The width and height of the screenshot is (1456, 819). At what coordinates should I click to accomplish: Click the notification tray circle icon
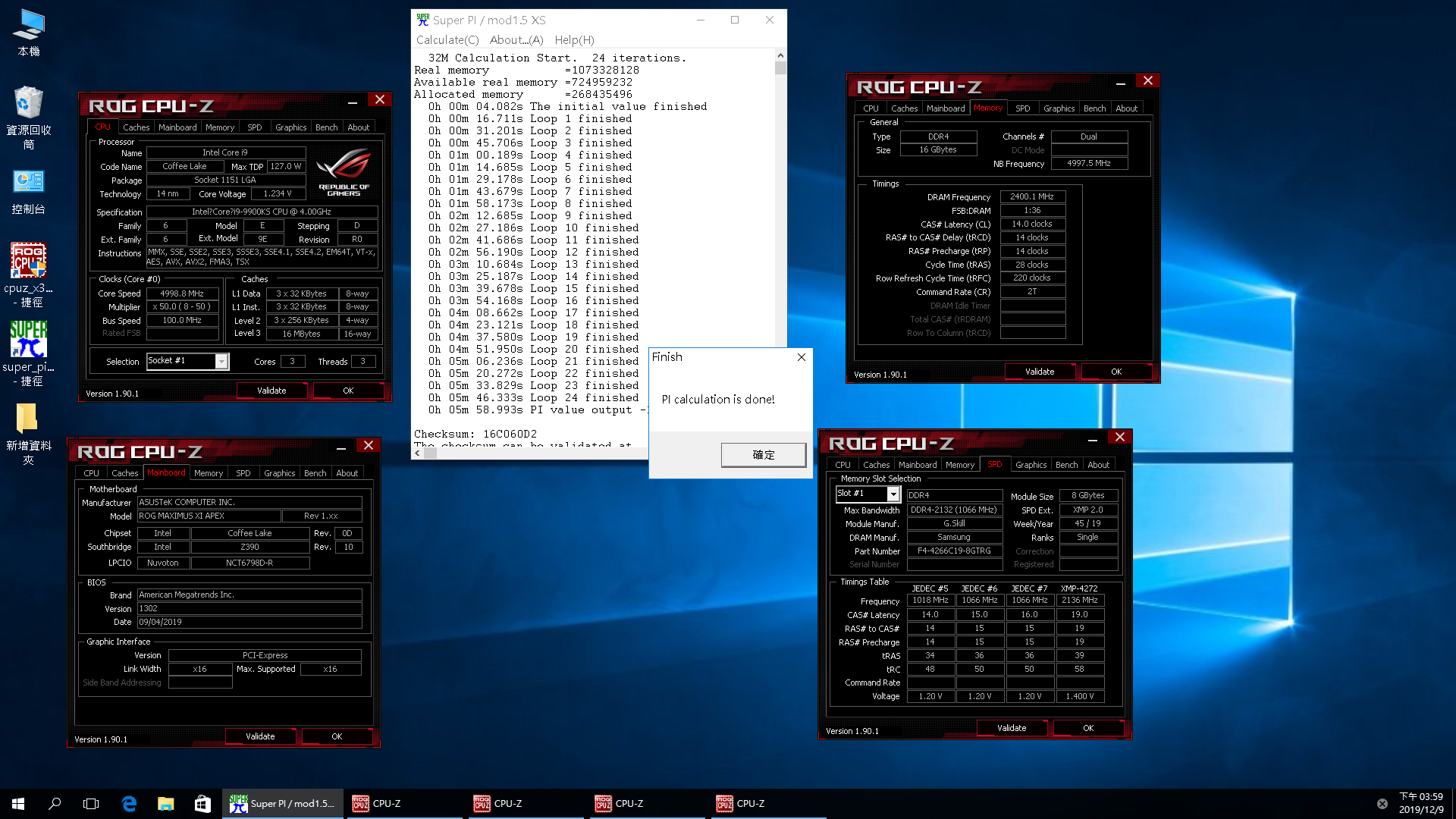pos(1382,804)
